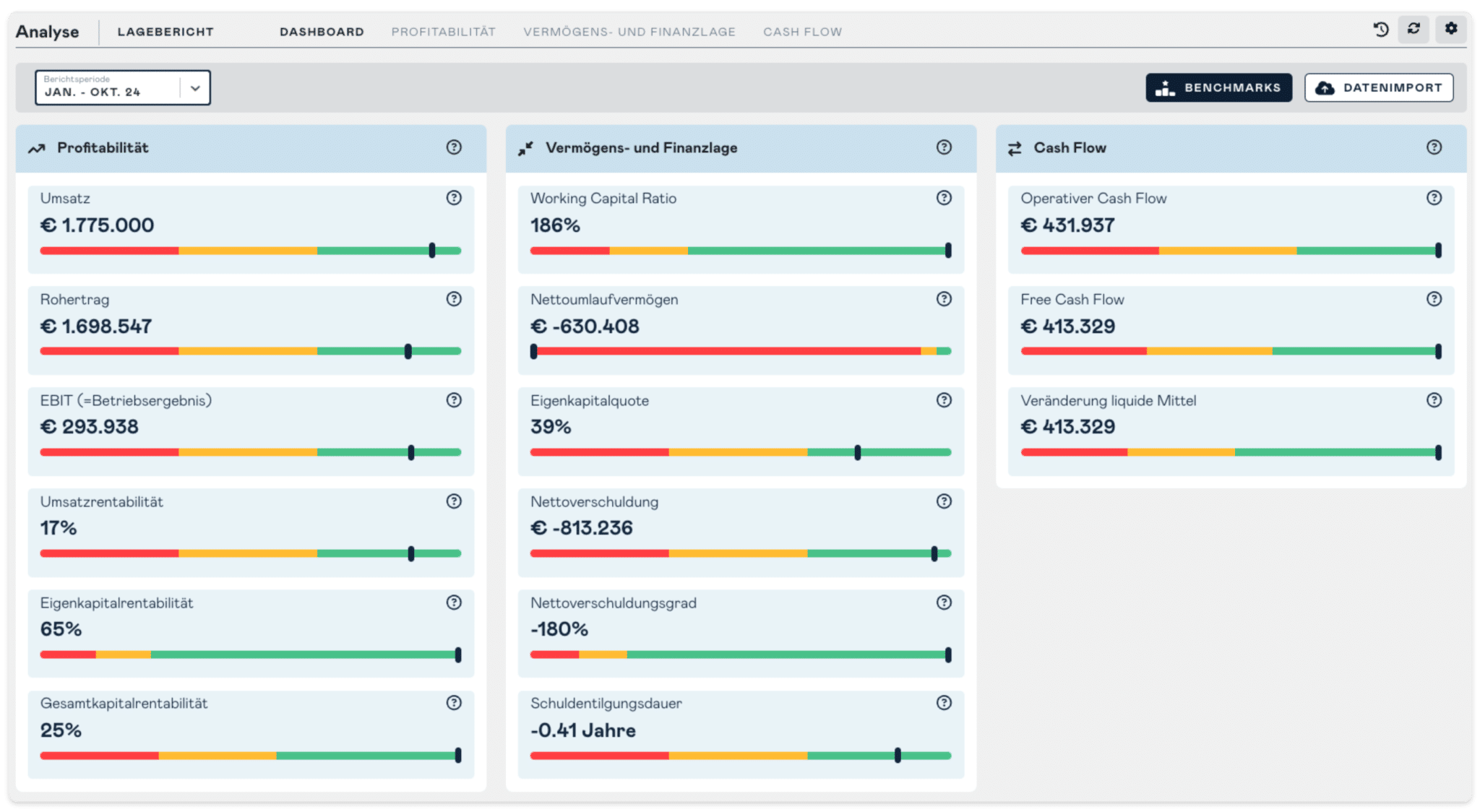
Task: Open the Cash Flow tab
Action: tap(802, 32)
